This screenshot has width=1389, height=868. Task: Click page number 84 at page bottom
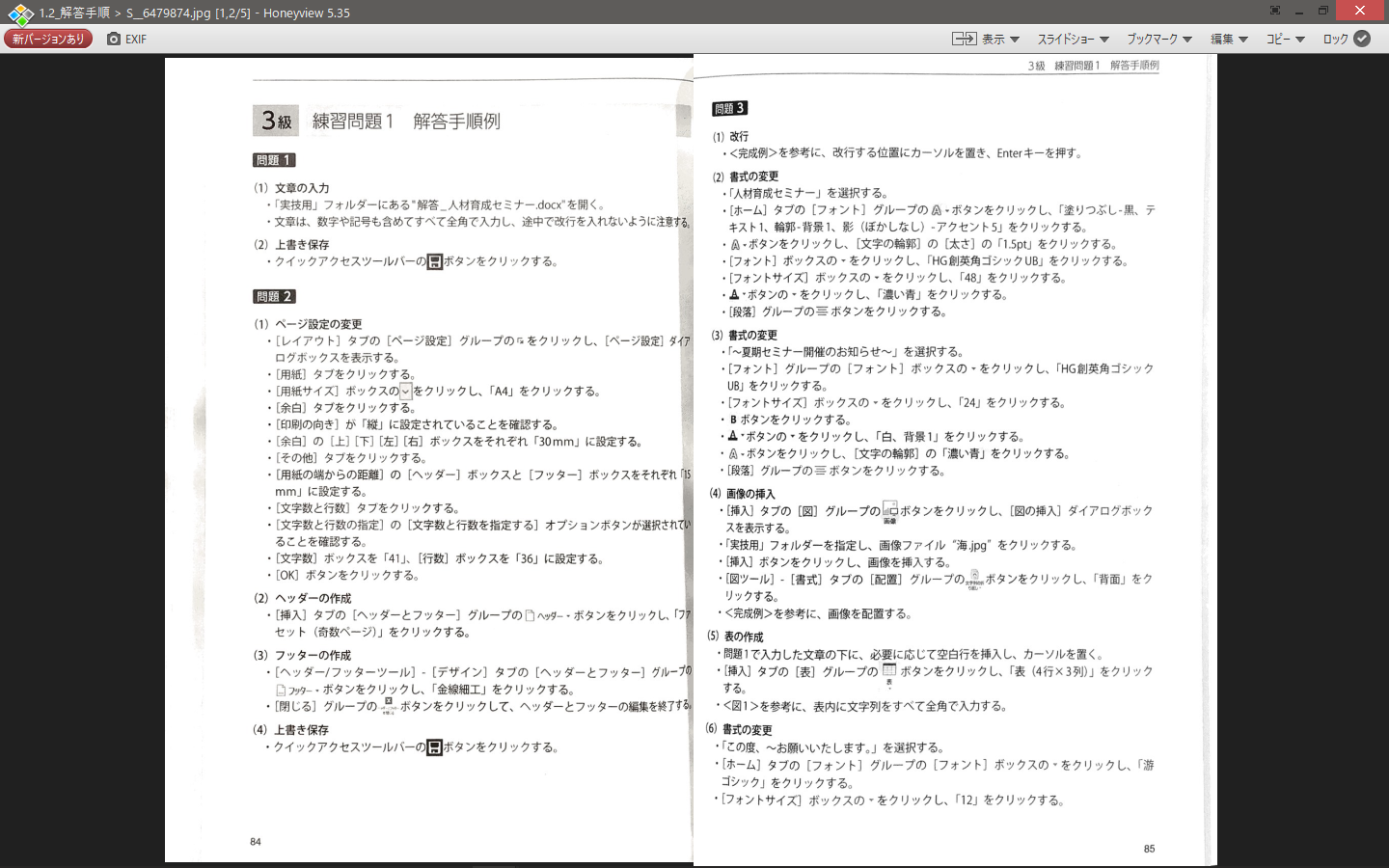[x=256, y=842]
